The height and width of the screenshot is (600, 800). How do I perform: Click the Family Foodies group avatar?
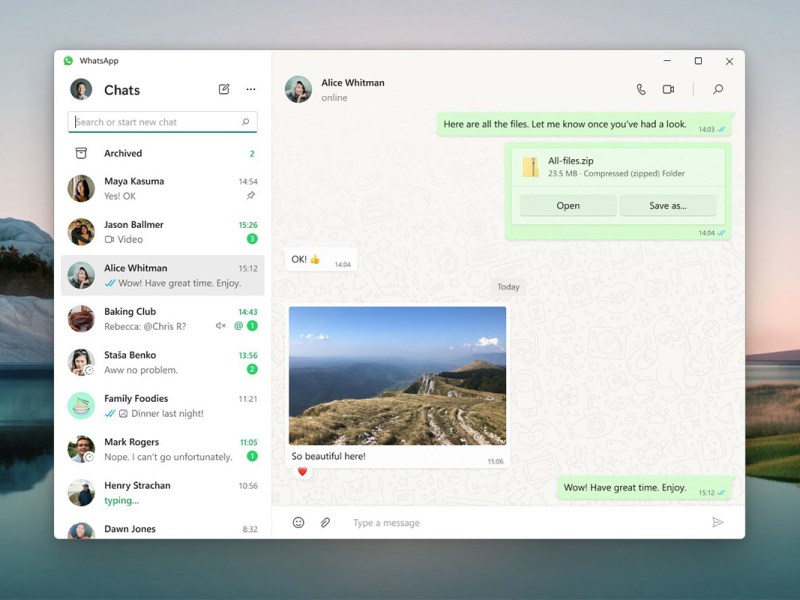(x=81, y=406)
